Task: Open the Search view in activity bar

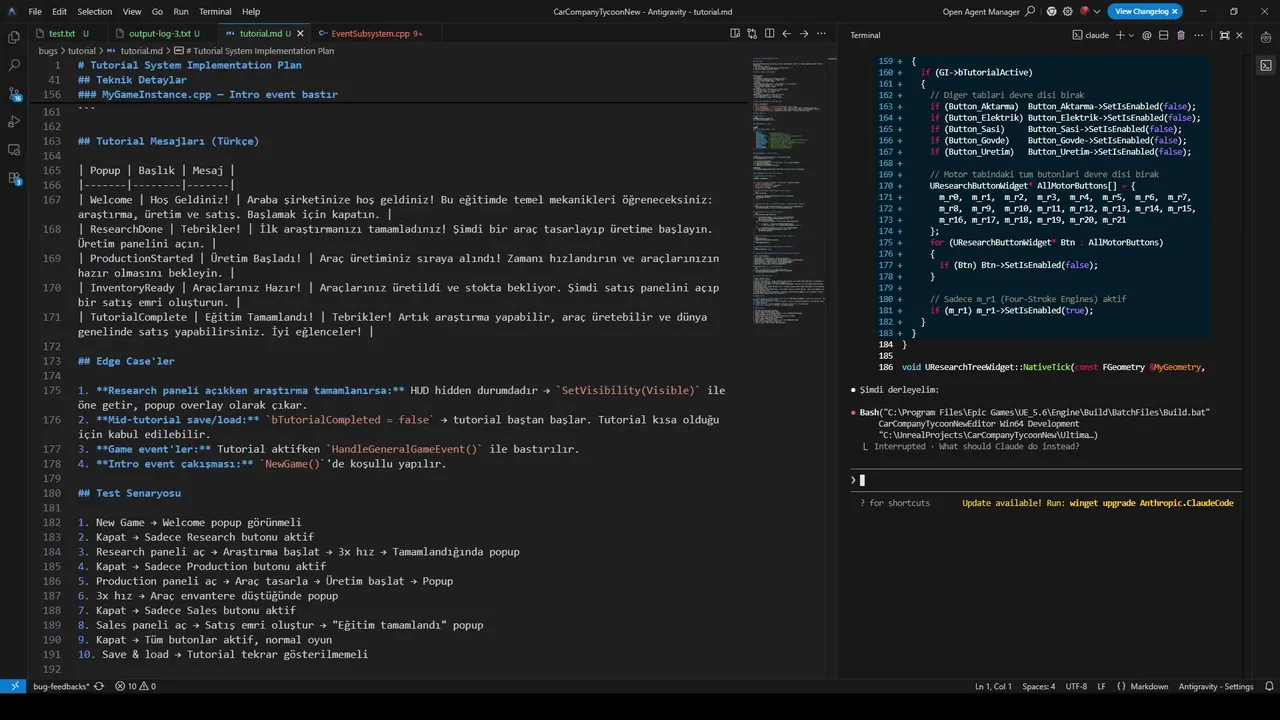Action: [x=14, y=65]
